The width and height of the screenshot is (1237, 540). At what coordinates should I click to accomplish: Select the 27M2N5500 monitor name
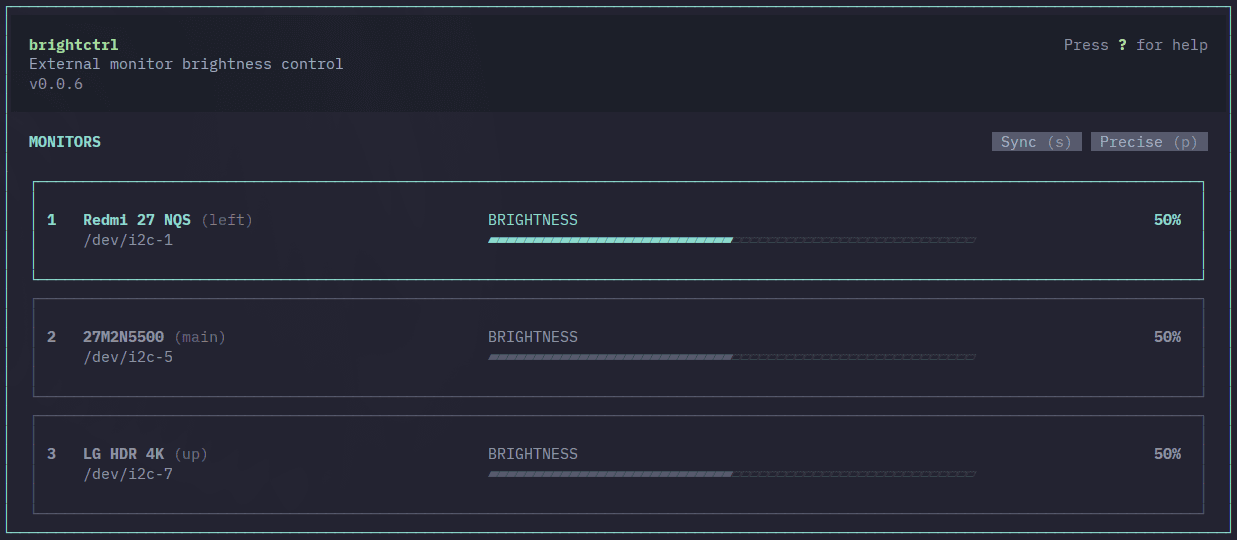point(123,337)
